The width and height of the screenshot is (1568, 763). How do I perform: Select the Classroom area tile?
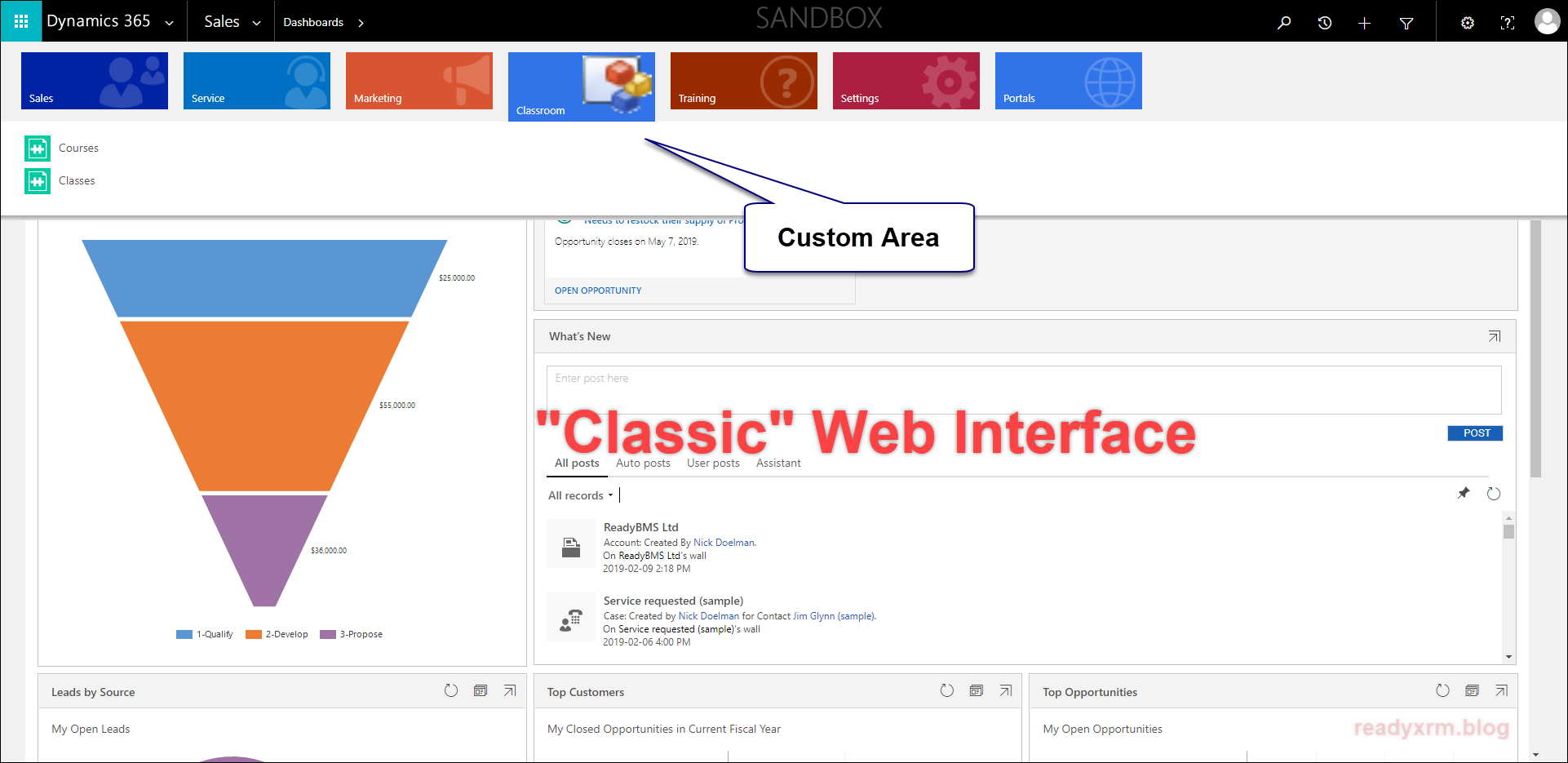pyautogui.click(x=581, y=87)
